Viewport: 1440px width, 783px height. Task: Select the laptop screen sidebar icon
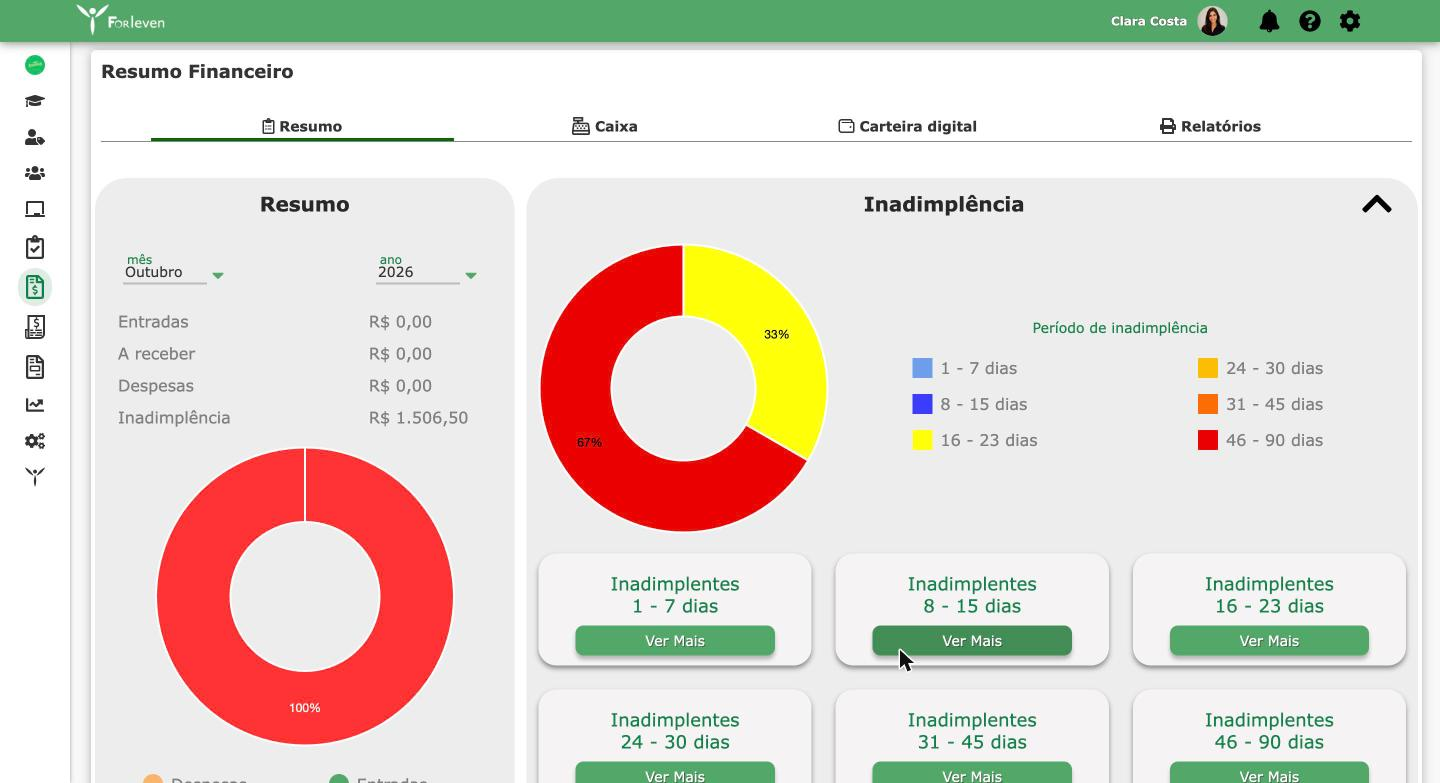click(x=35, y=209)
